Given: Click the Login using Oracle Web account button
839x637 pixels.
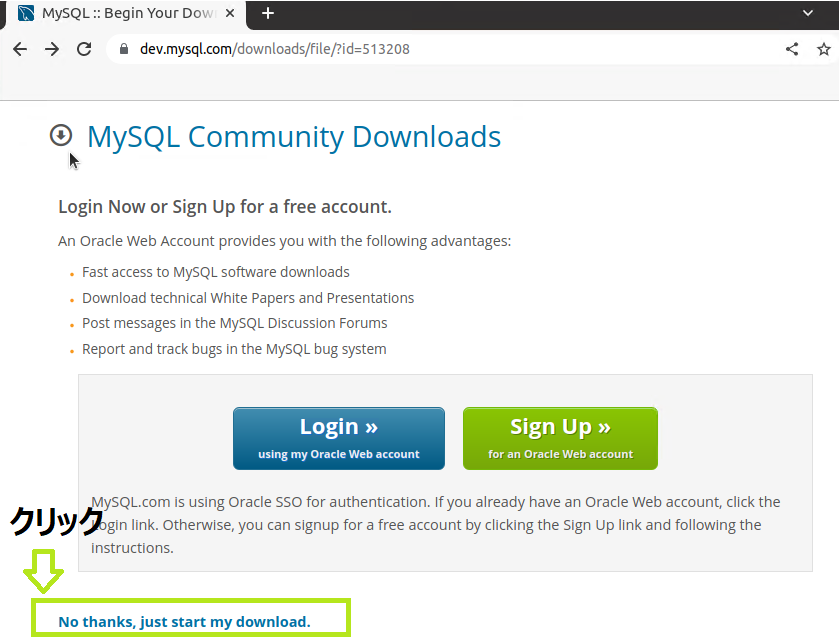Looking at the screenshot, I should [338, 437].
